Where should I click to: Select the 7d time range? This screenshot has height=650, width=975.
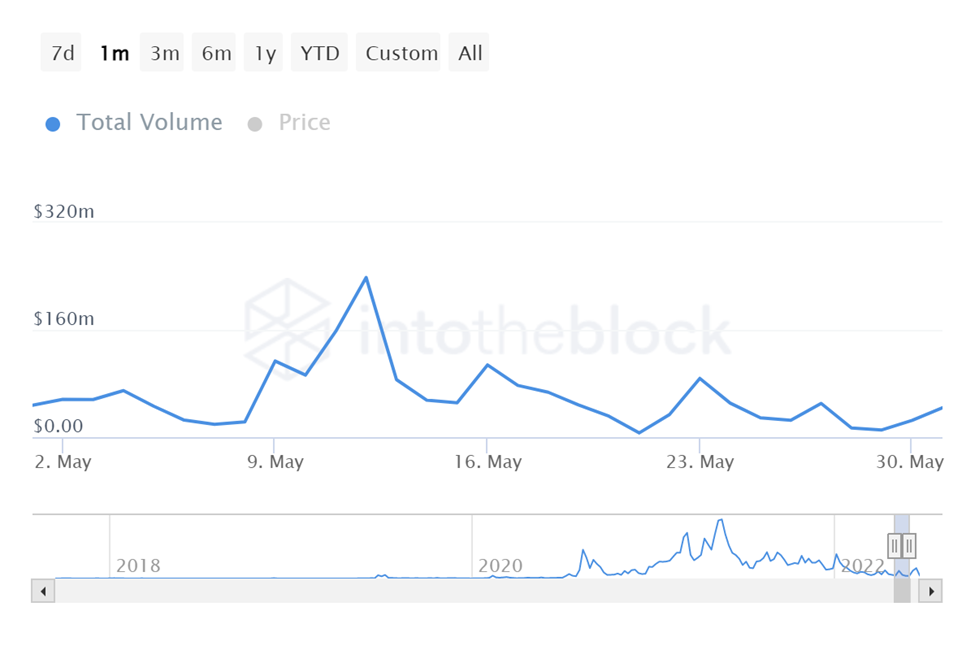coord(62,53)
